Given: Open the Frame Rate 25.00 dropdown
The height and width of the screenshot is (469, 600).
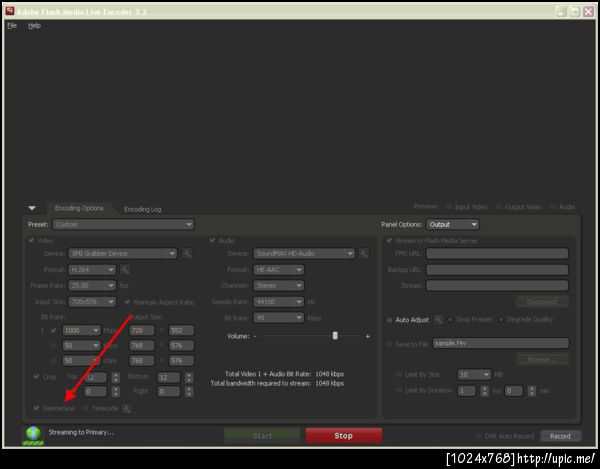Looking at the screenshot, I should coord(92,285).
